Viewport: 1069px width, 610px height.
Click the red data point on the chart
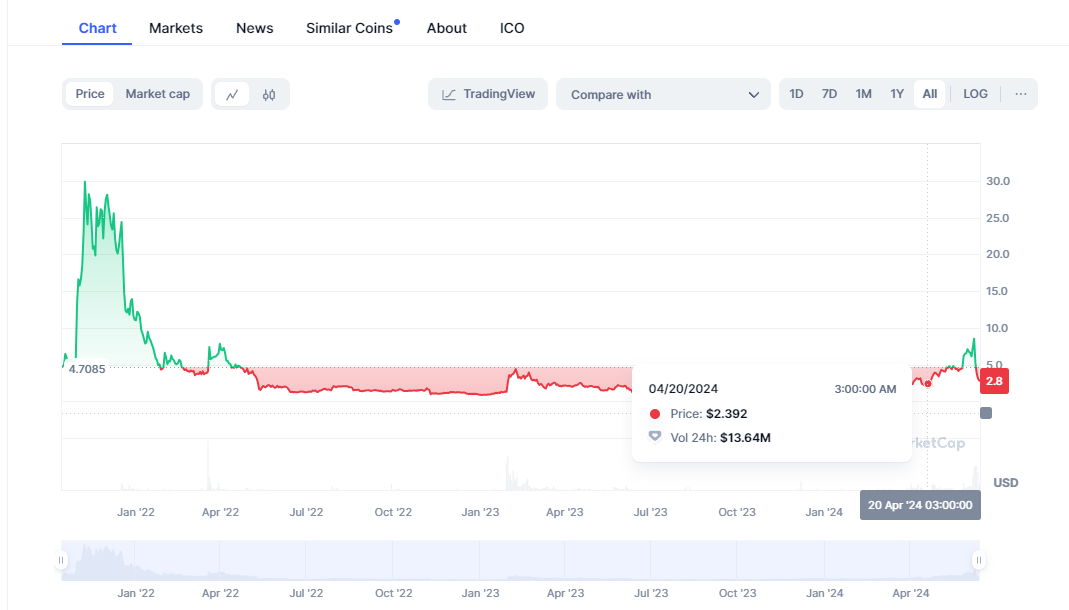[928, 384]
